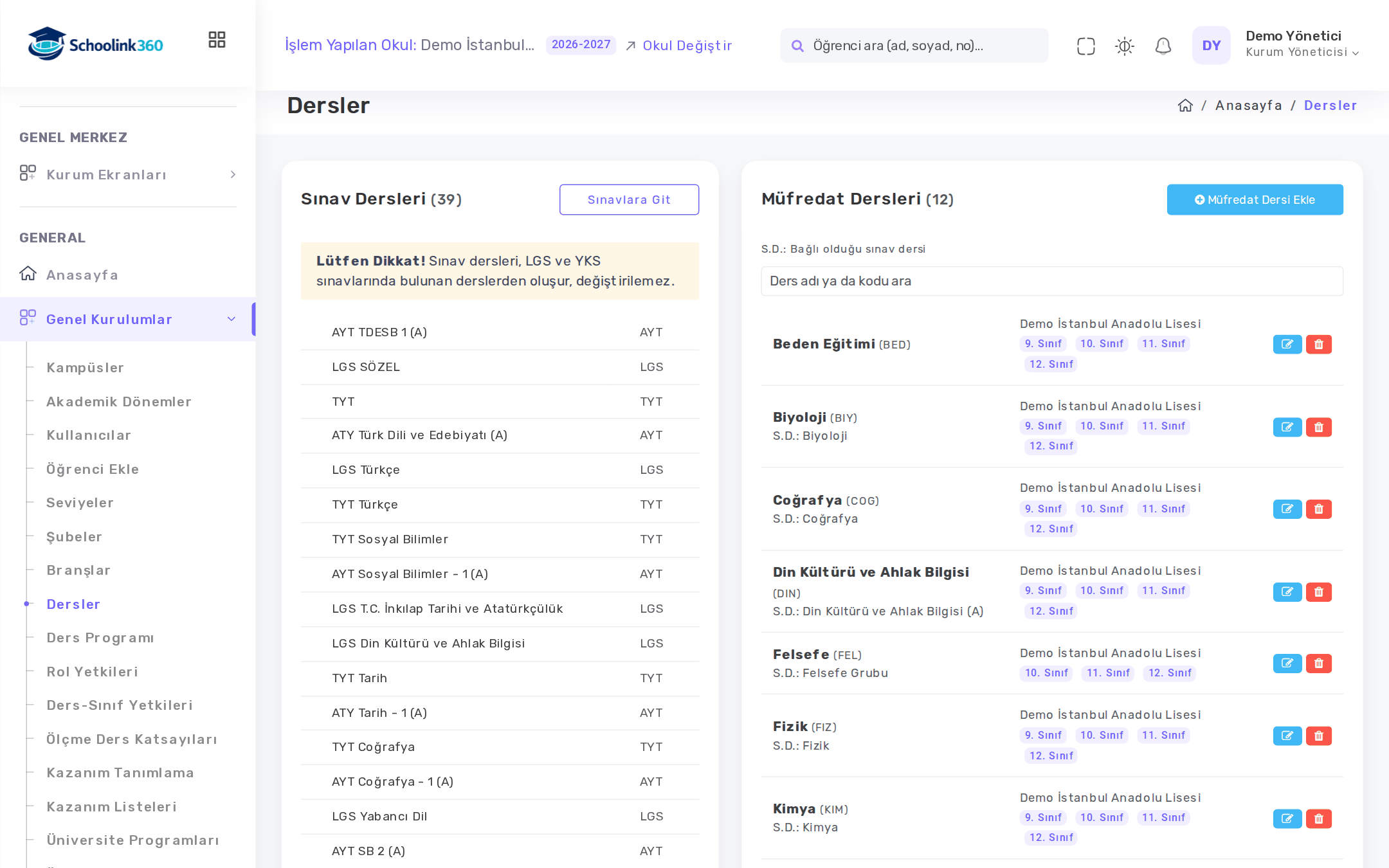Open Anasayfa in sidebar
The image size is (1389, 868).
(x=82, y=275)
